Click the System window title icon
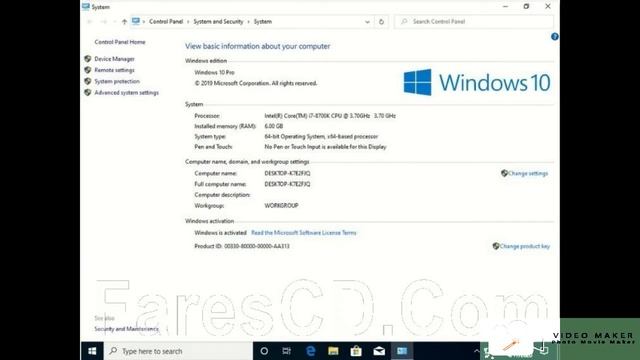The image size is (640, 360). click(x=86, y=7)
